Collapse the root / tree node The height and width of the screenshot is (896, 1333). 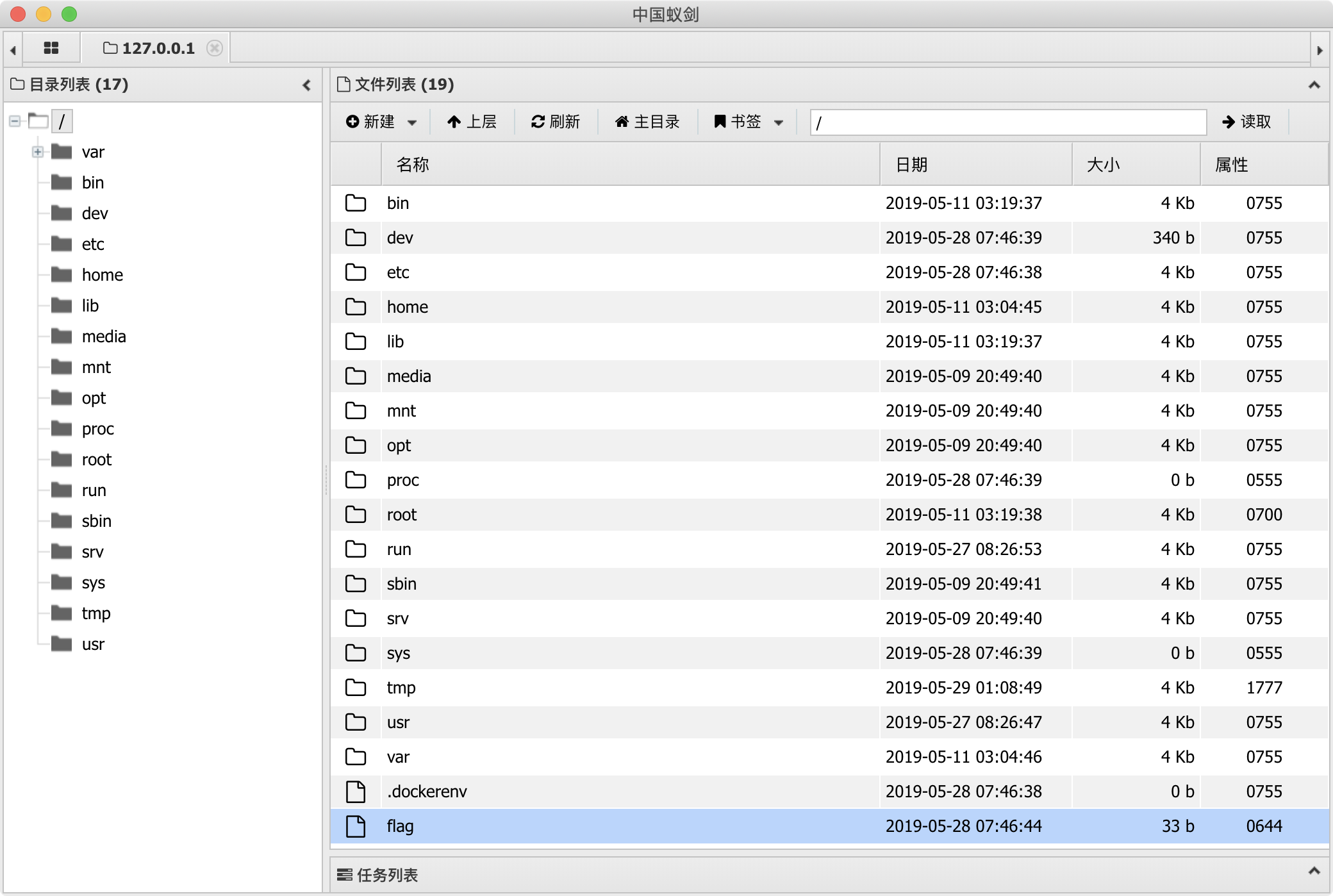pos(15,121)
